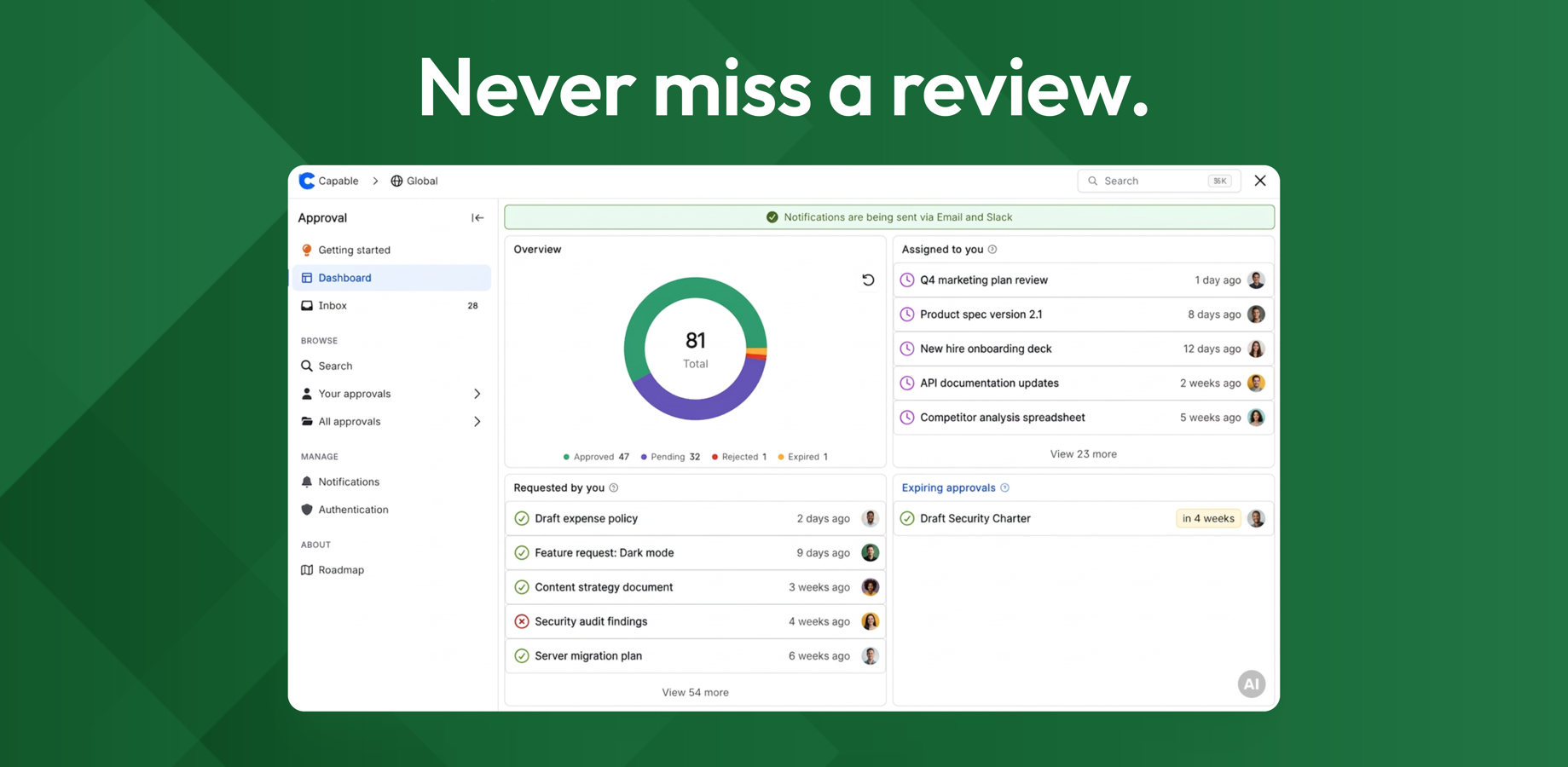Image resolution: width=1568 pixels, height=767 pixels.
Task: Open Getting started in sidebar
Action: tap(391, 250)
